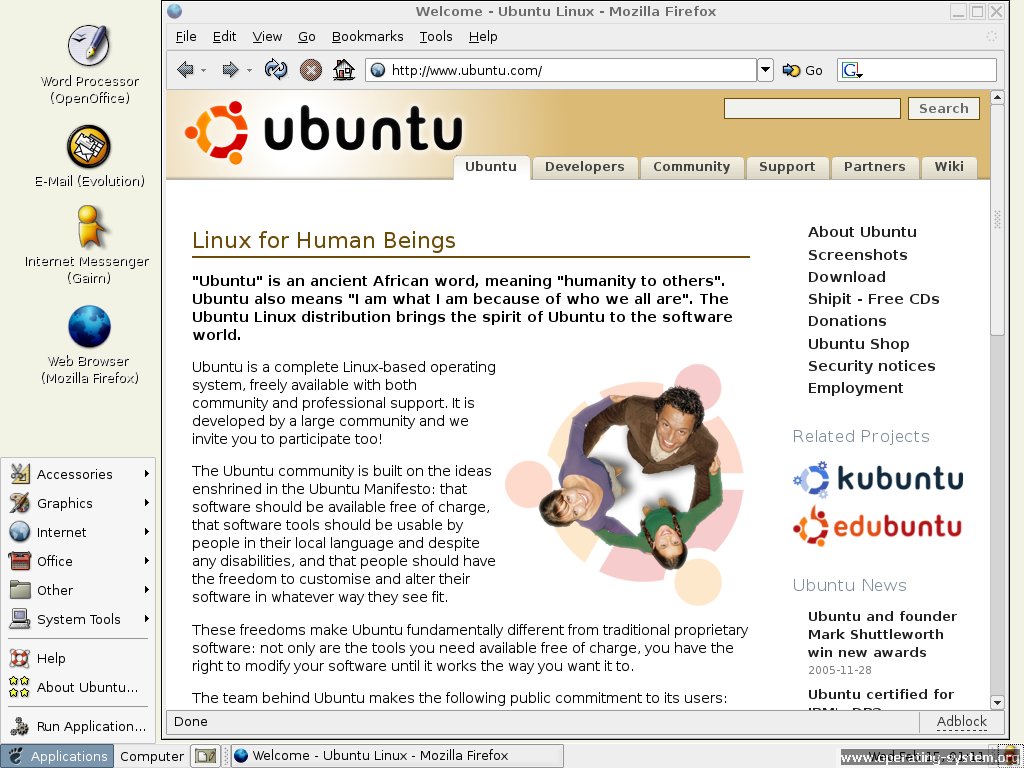Click the Firefox window taskbar entry
This screenshot has width=1024, height=768.
(396, 756)
